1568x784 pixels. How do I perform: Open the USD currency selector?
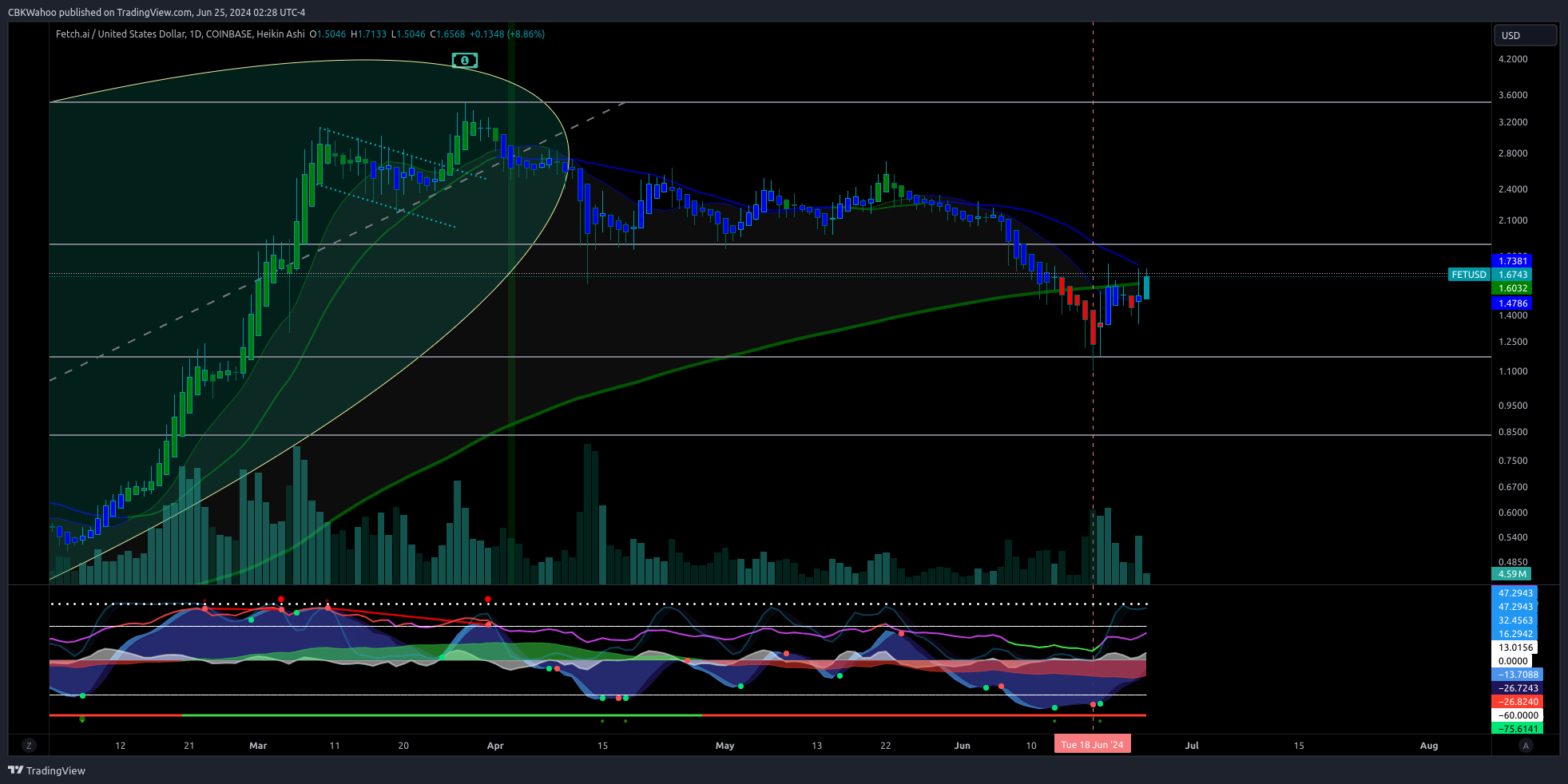click(x=1525, y=35)
